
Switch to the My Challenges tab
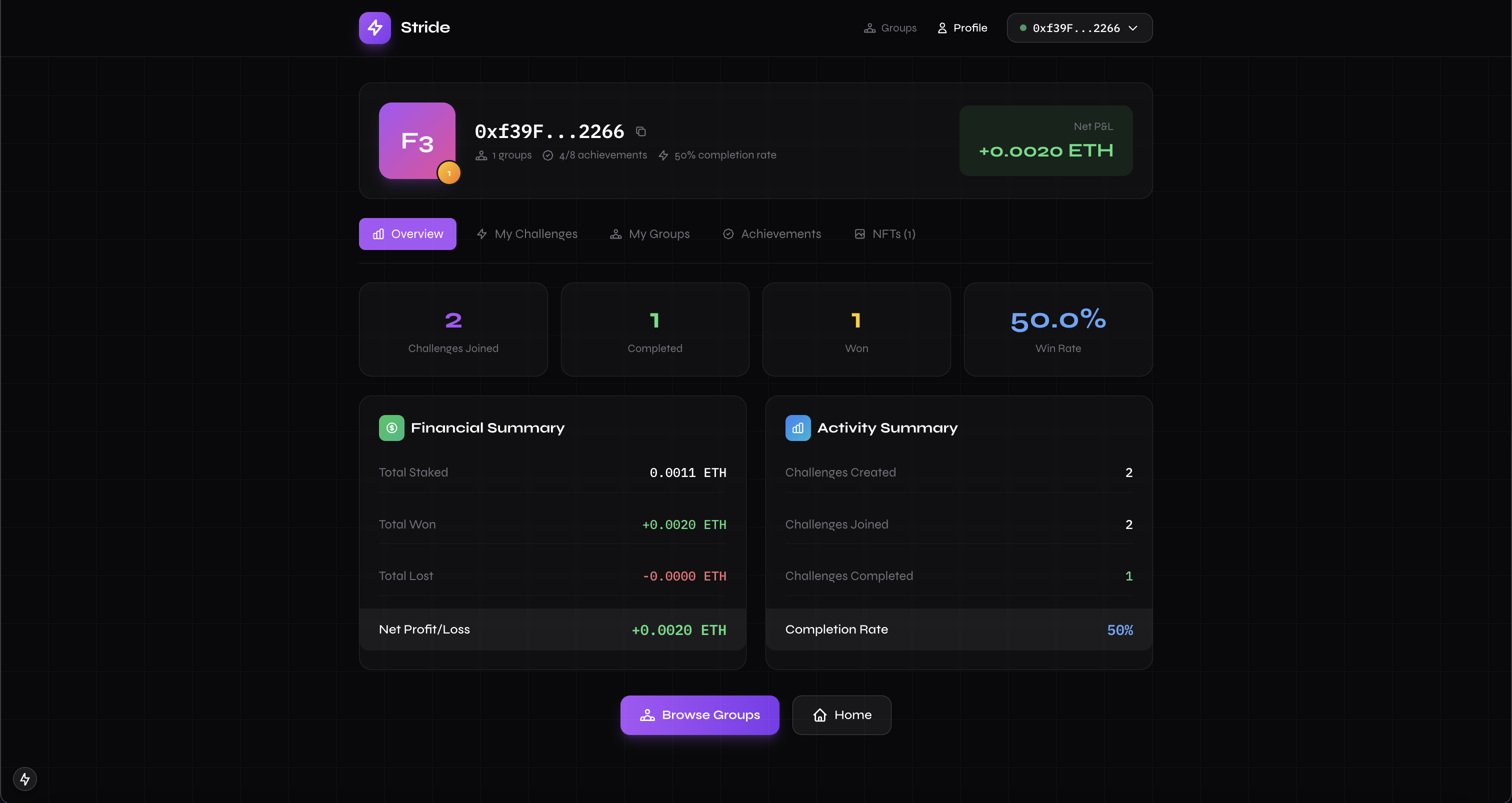(527, 234)
